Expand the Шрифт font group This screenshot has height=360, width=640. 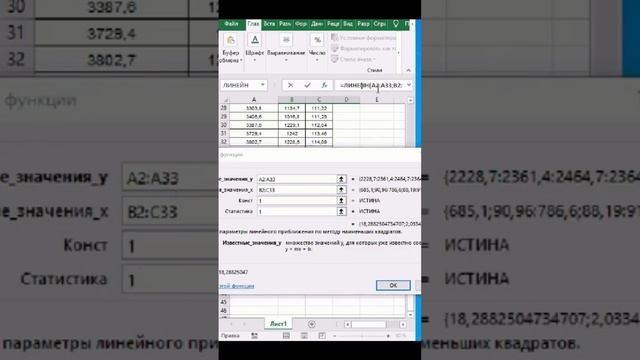255,49
